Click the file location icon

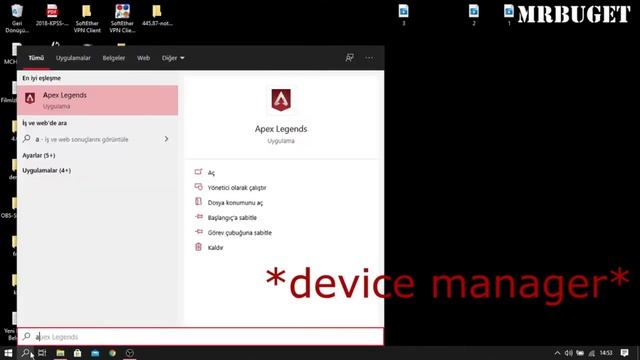click(x=198, y=202)
